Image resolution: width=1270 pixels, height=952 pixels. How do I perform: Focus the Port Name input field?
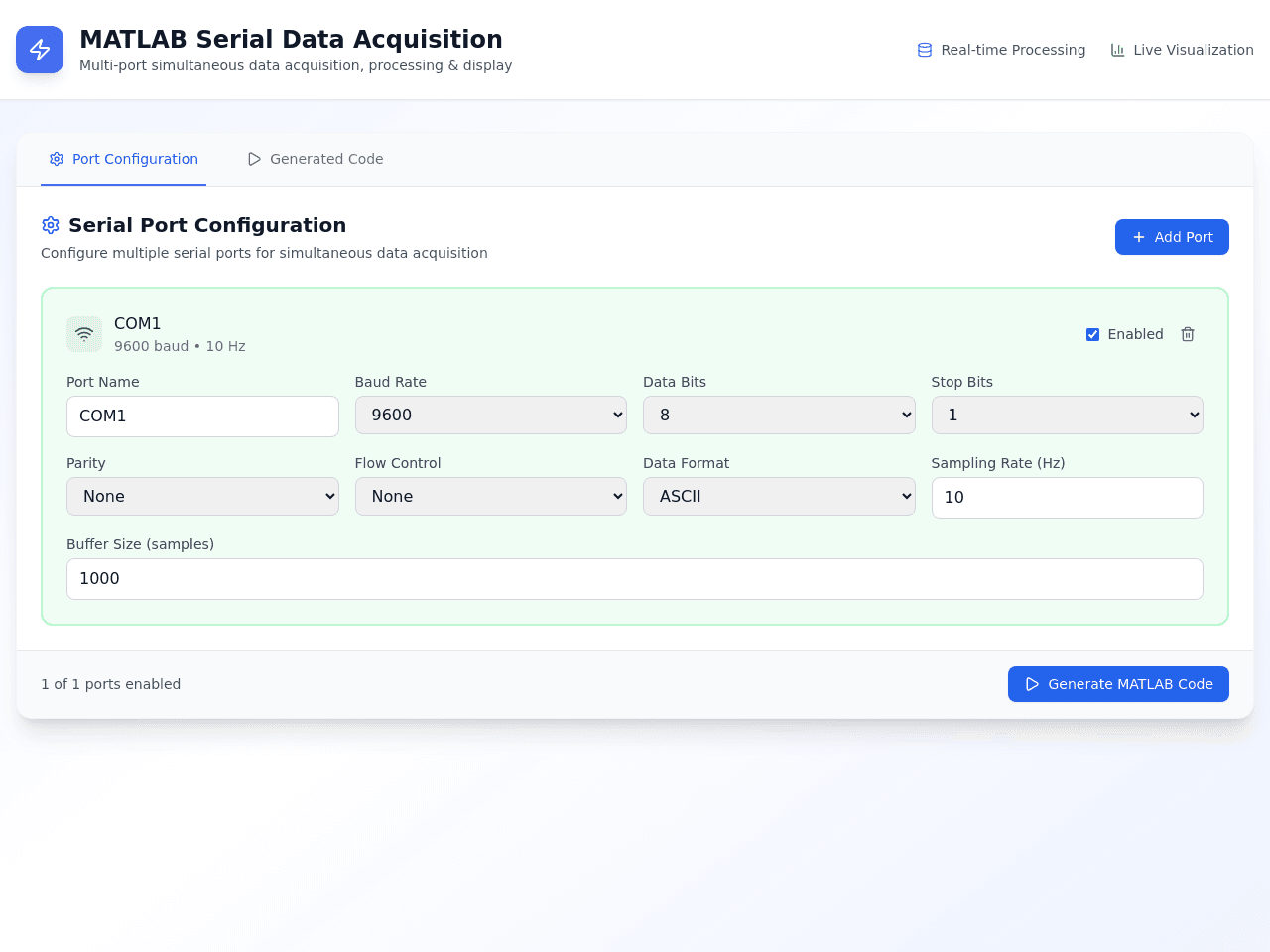click(x=202, y=416)
